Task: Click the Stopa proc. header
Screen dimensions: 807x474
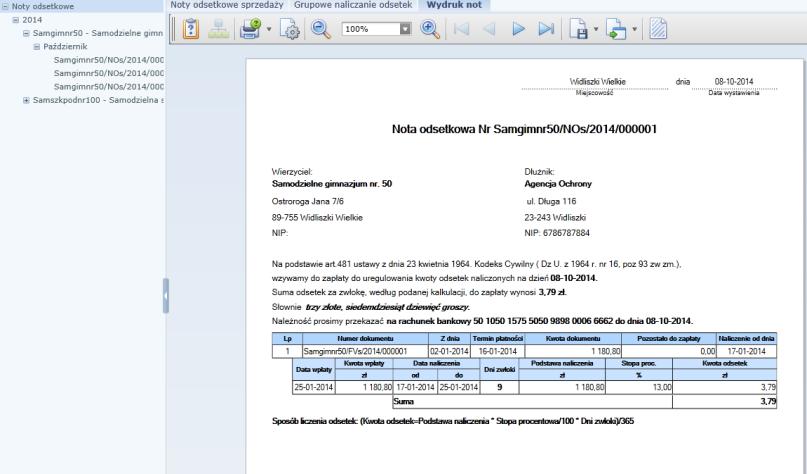Action: tap(639, 363)
